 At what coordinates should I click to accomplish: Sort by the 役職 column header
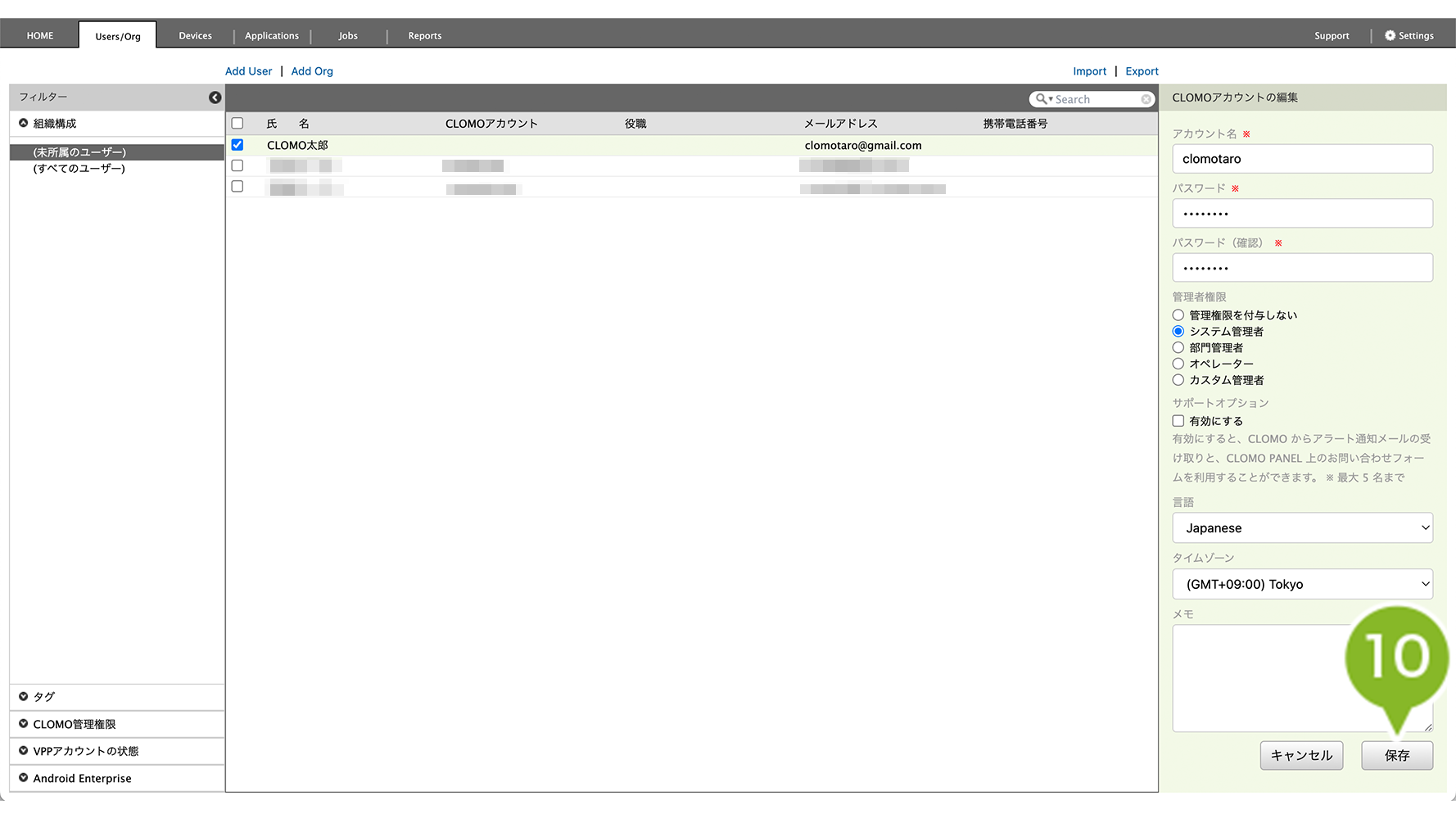(635, 124)
